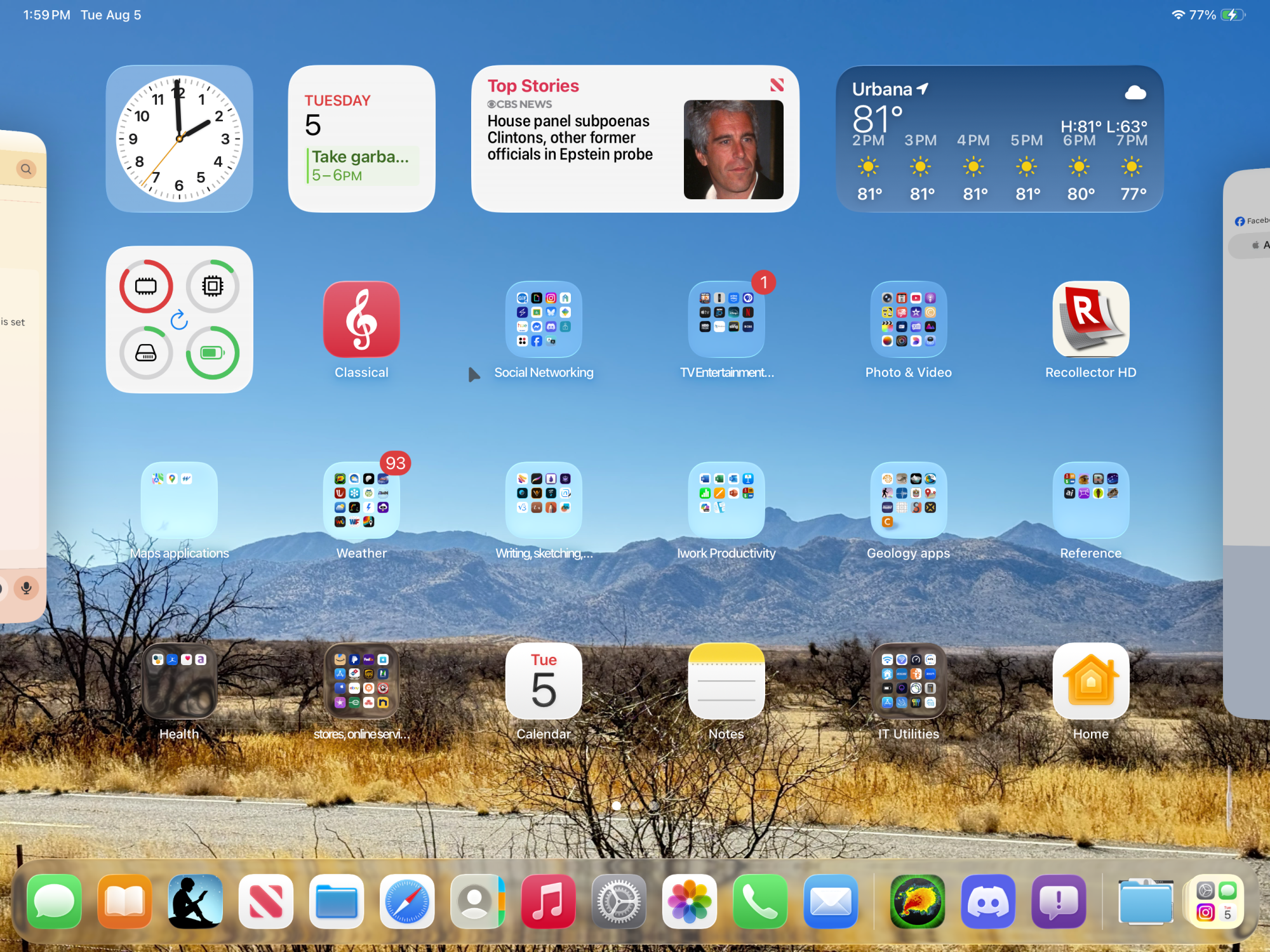Open the IT Utilities folder
This screenshot has height=952, width=1270.
(908, 680)
